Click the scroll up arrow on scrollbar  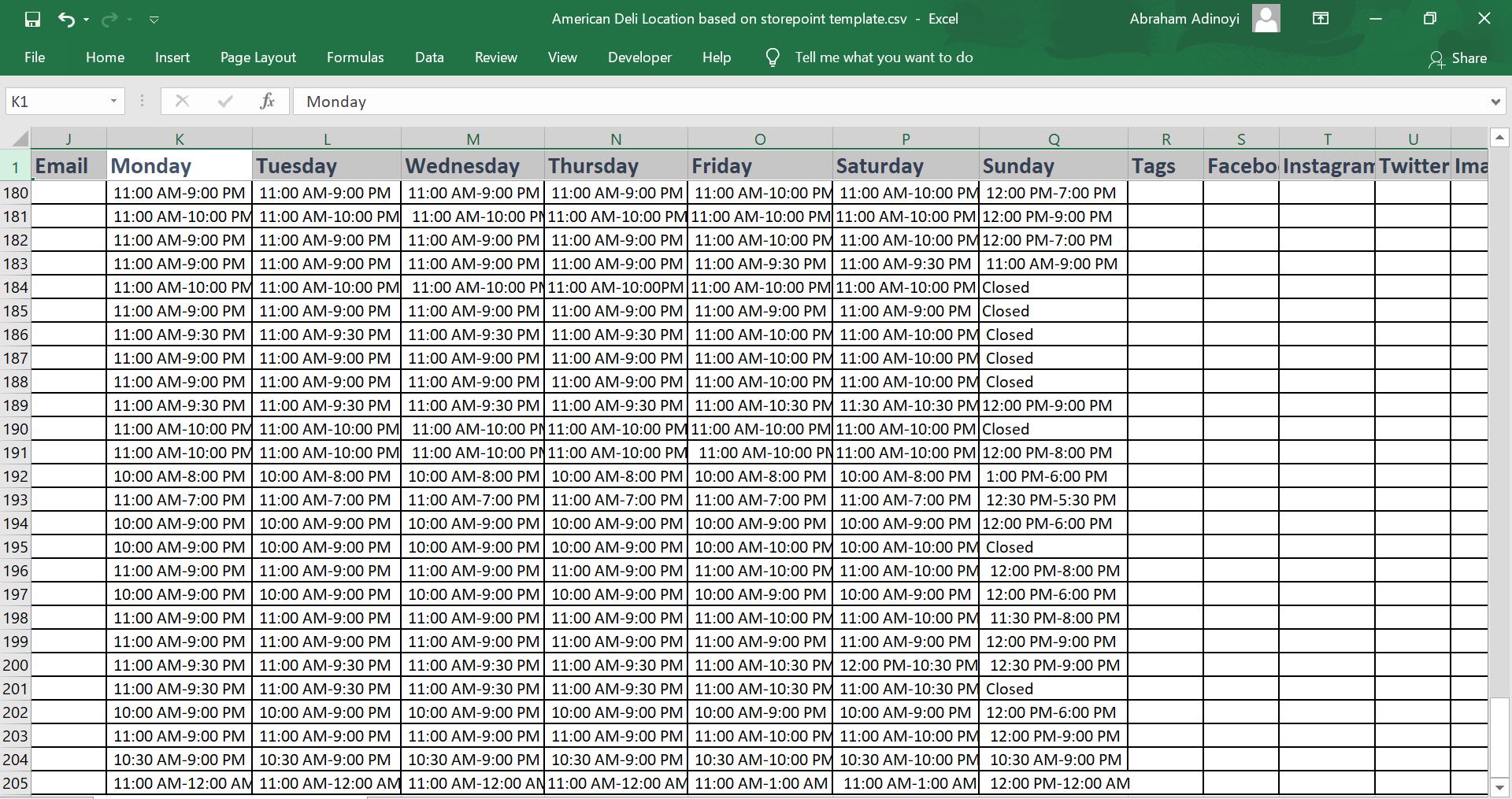(x=1499, y=138)
